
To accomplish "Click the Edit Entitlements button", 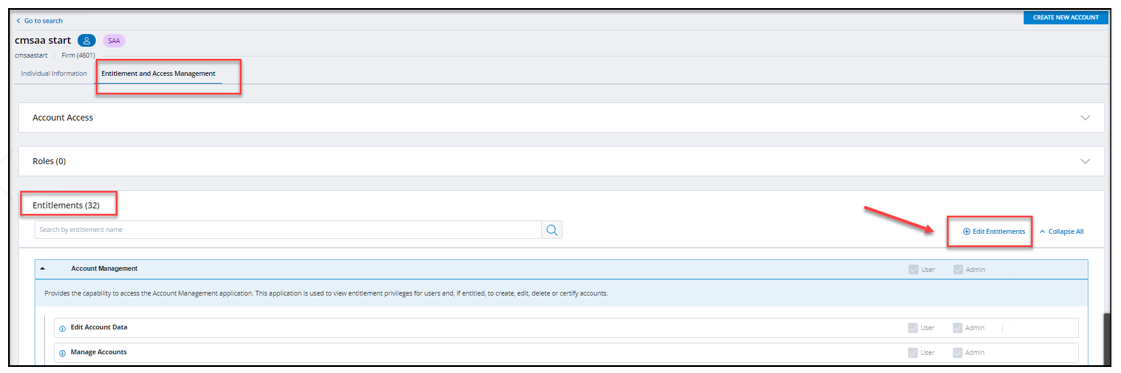I will (994, 232).
